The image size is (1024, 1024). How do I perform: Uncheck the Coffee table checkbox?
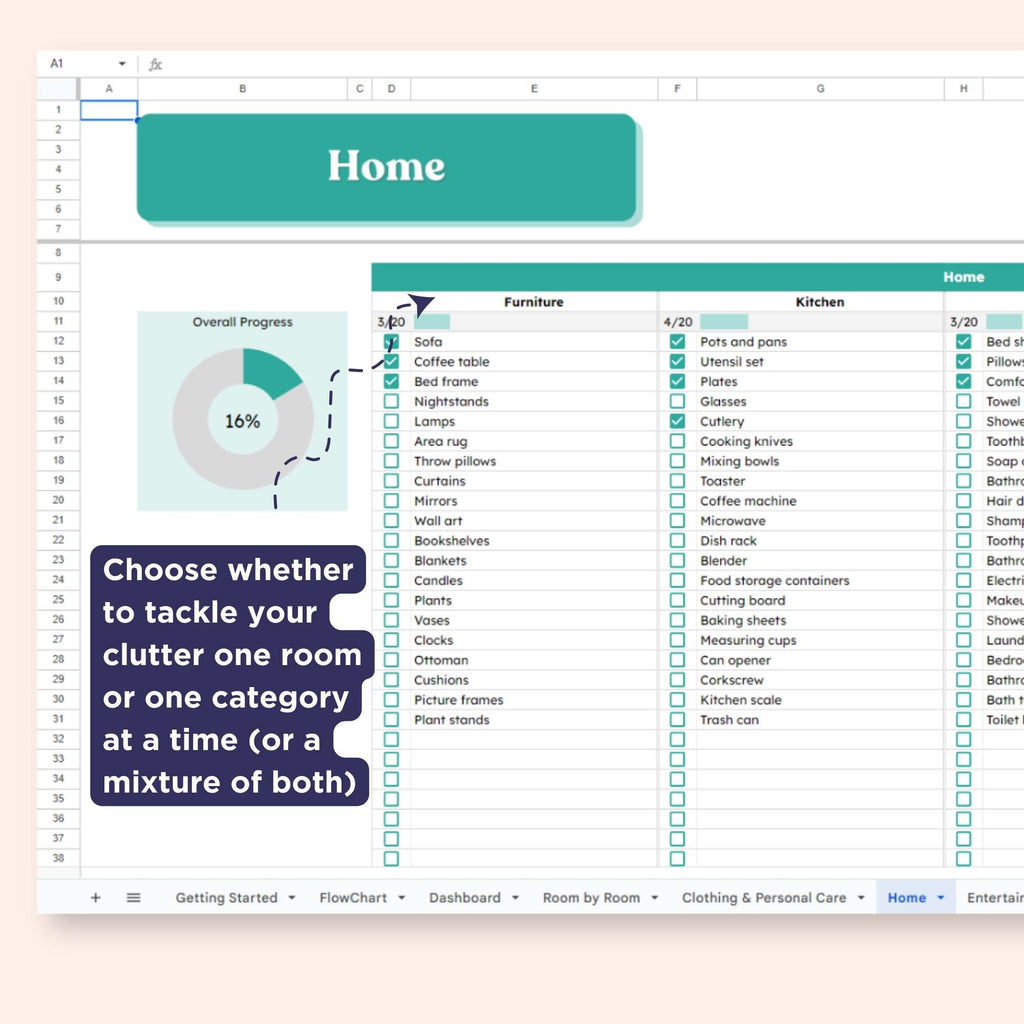(391, 362)
